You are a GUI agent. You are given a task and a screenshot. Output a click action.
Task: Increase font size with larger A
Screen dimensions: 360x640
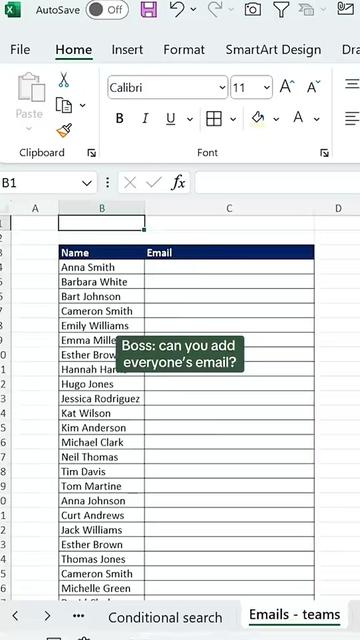(287, 87)
